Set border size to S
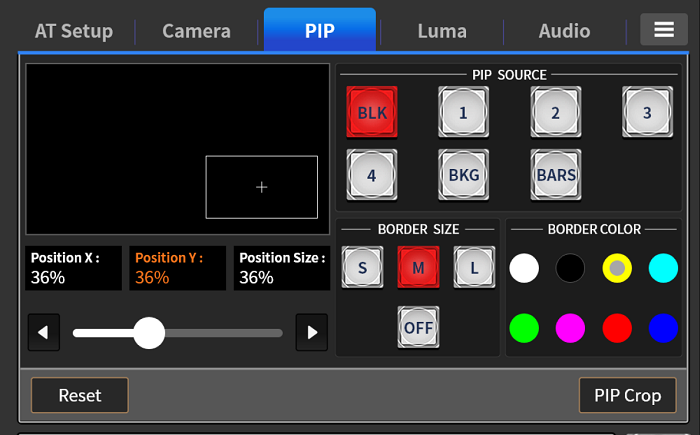The height and width of the screenshot is (435, 700). coord(361,267)
